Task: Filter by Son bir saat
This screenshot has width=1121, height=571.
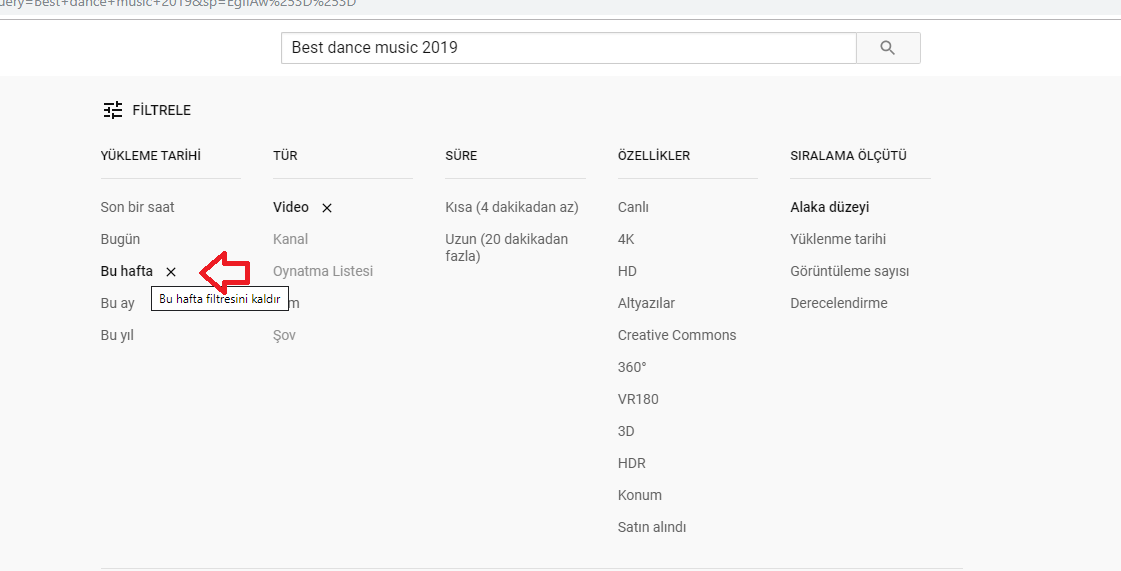Action: pos(138,207)
